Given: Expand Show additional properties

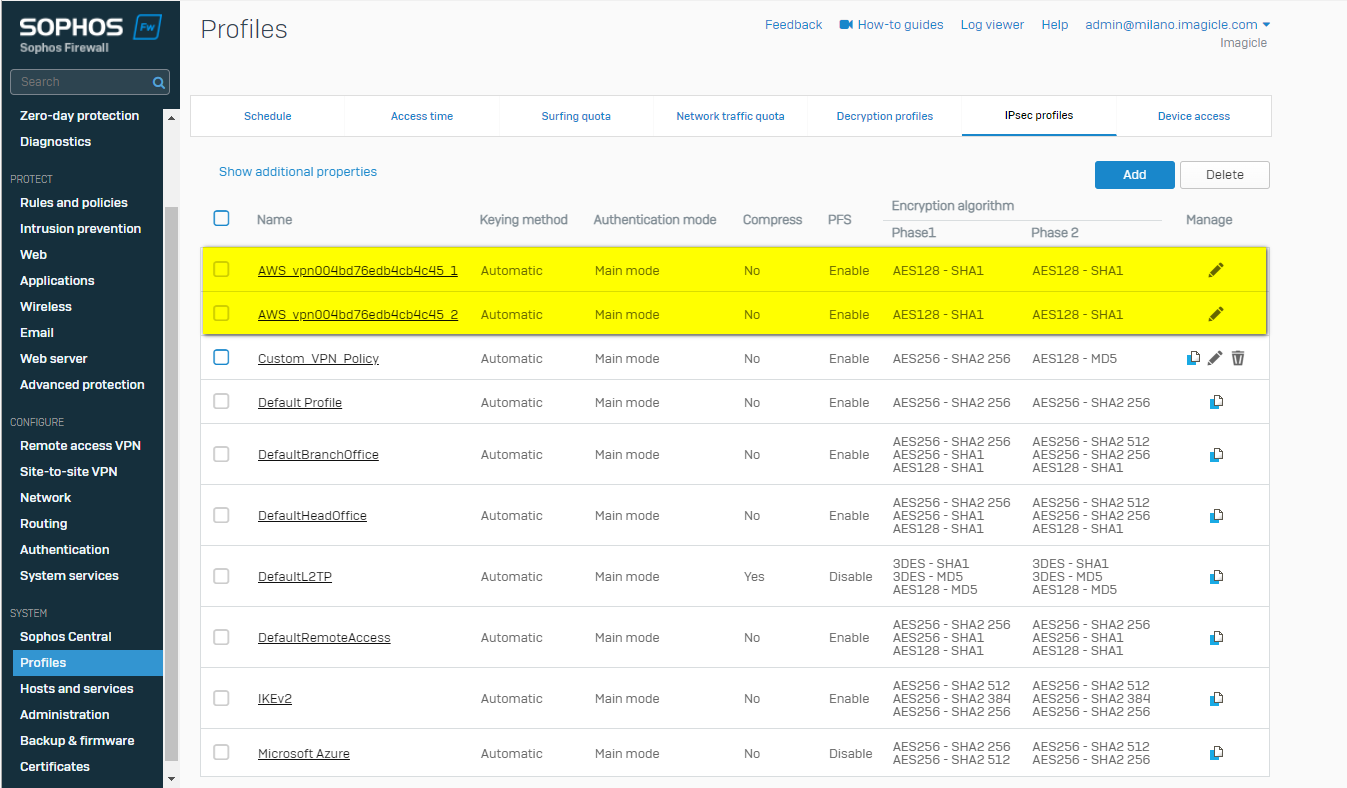Looking at the screenshot, I should point(298,172).
